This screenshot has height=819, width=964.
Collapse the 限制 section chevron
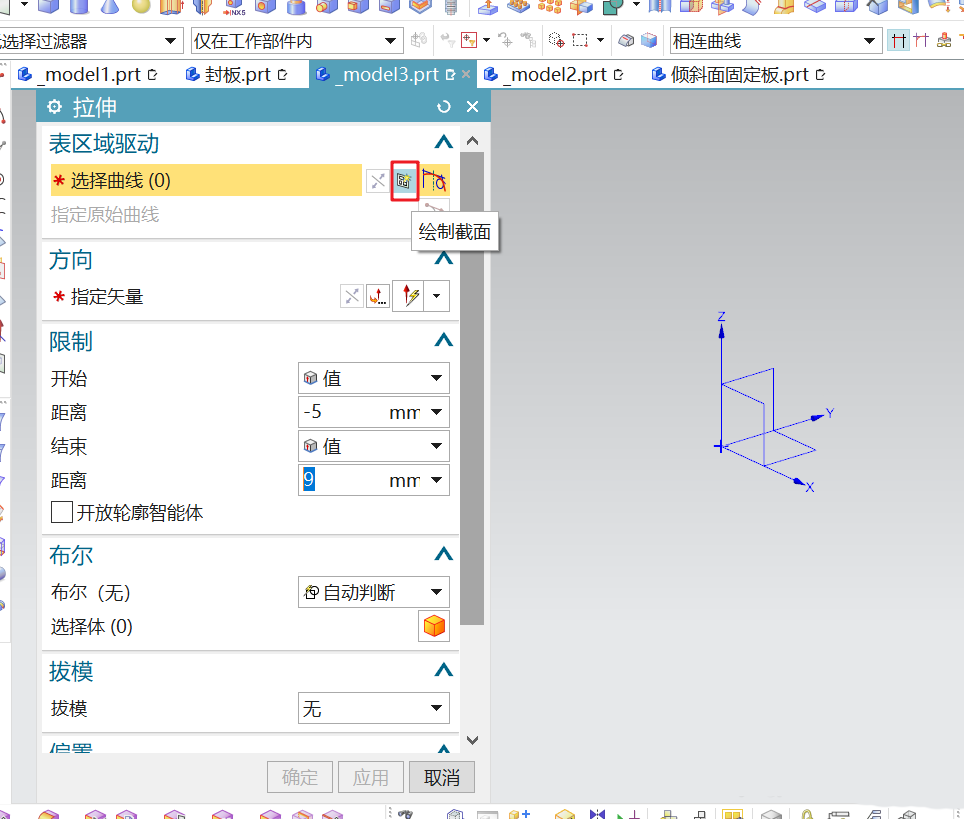[443, 340]
